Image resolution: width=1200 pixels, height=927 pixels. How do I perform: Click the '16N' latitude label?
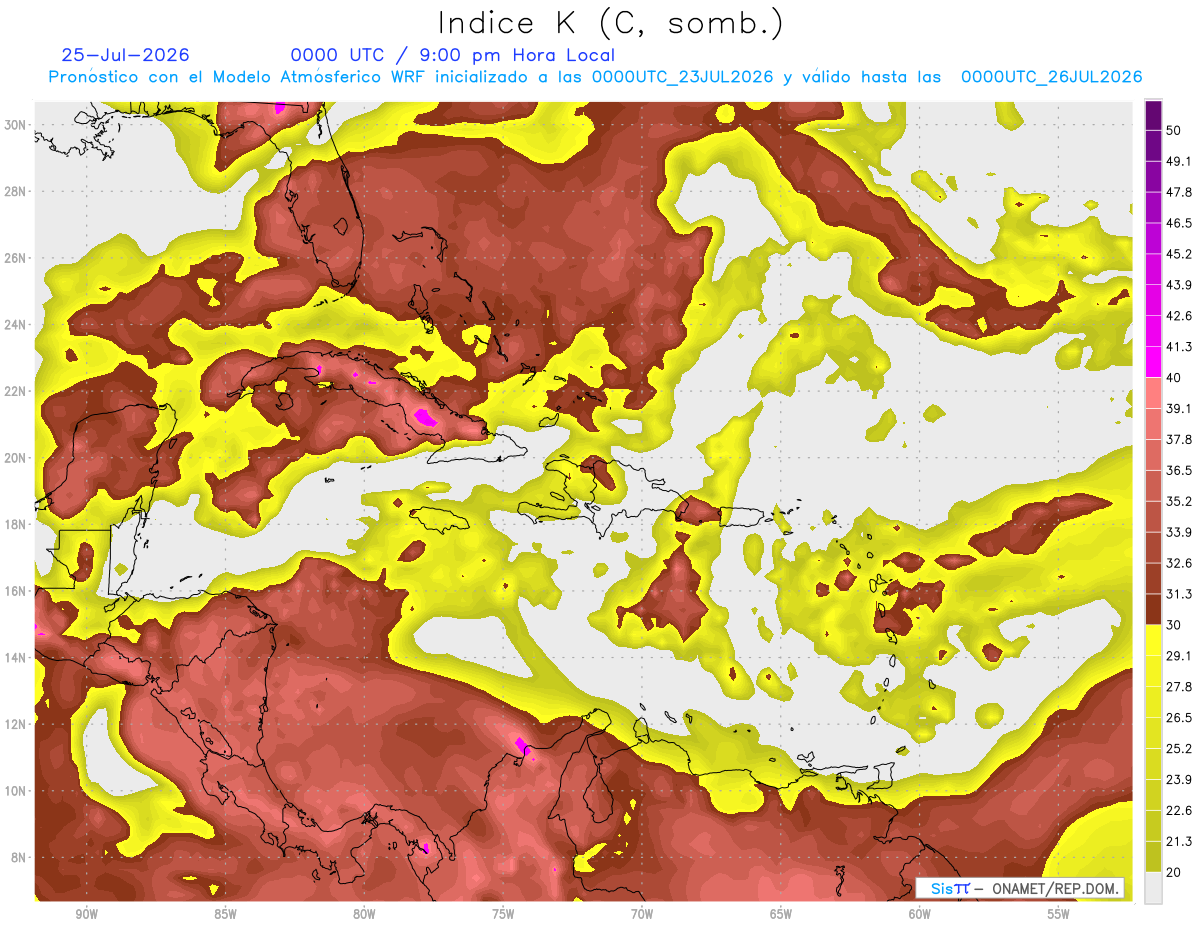coord(17,591)
